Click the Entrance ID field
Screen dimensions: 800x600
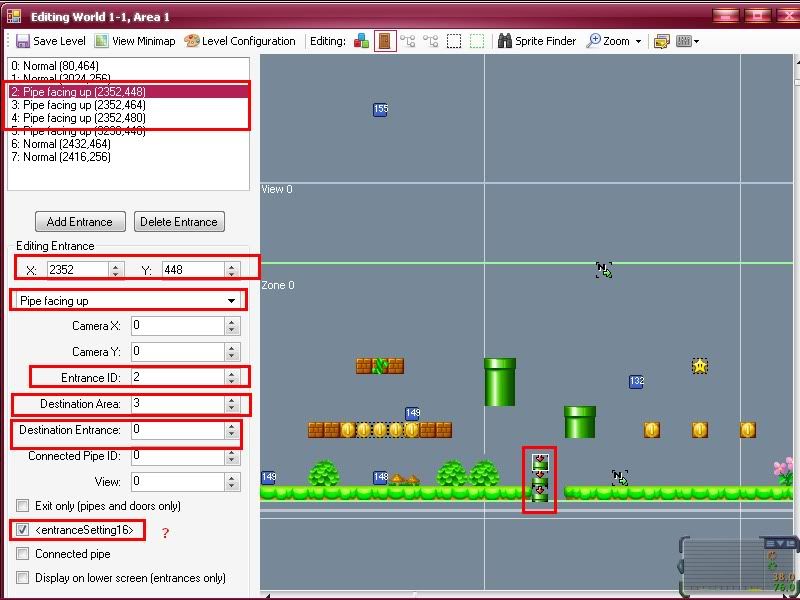tap(178, 378)
